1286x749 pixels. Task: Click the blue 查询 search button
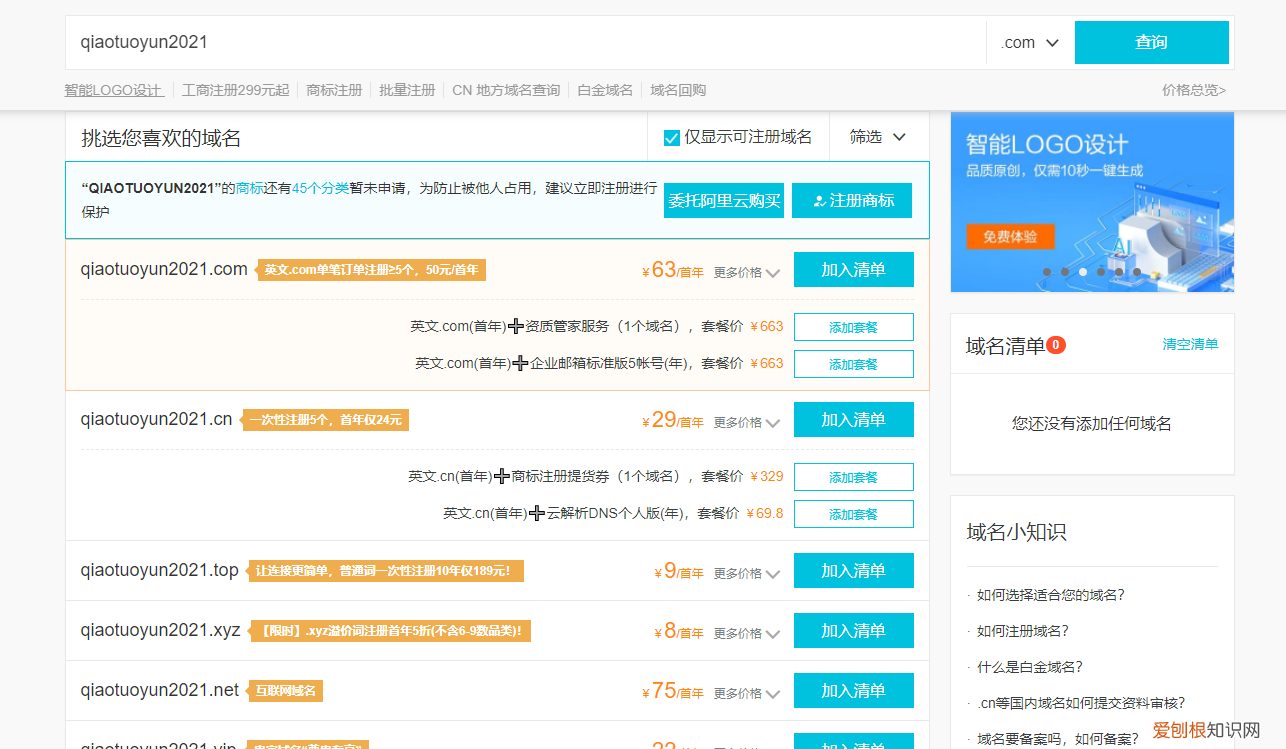(1151, 43)
